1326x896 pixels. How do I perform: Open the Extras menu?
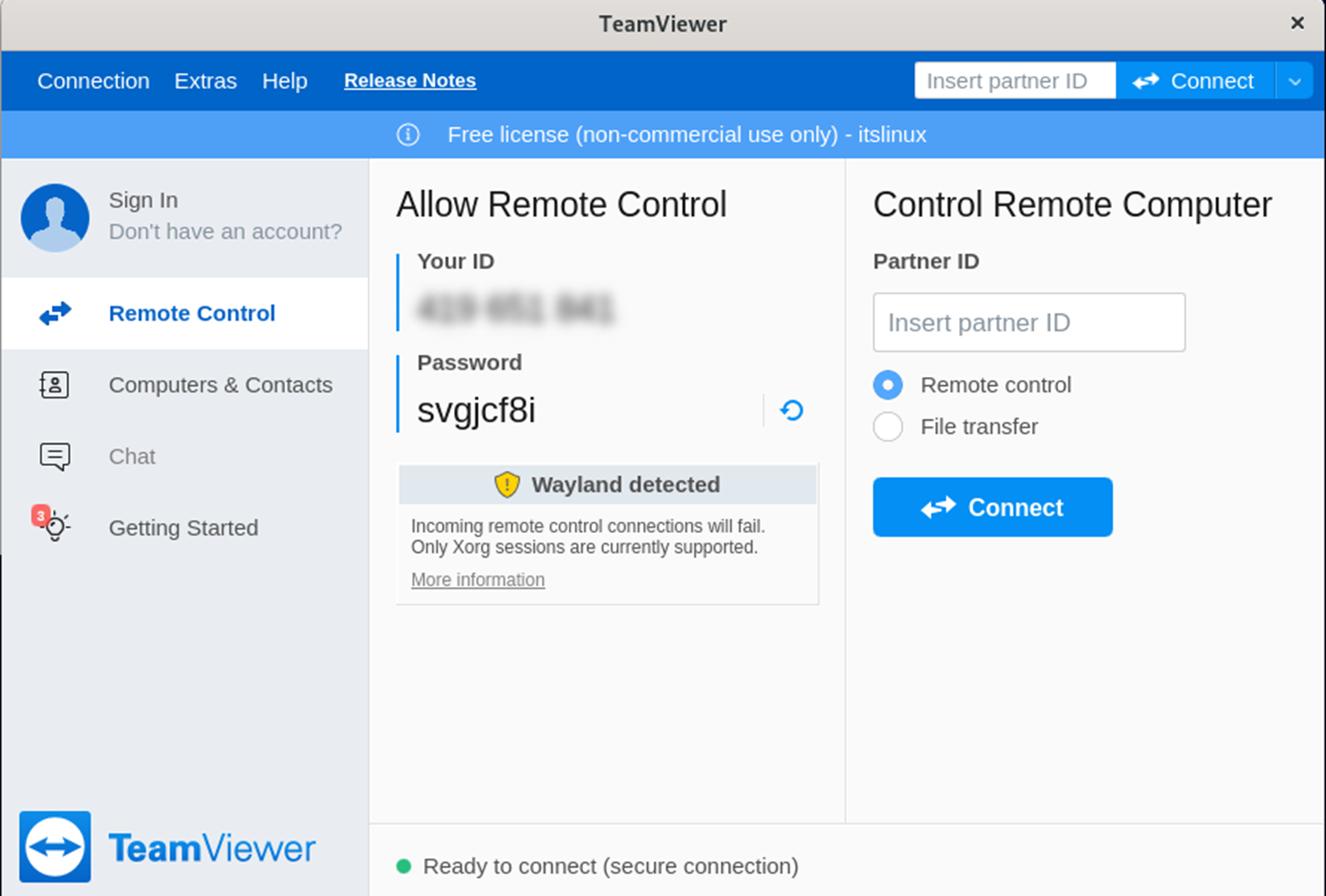click(x=206, y=81)
